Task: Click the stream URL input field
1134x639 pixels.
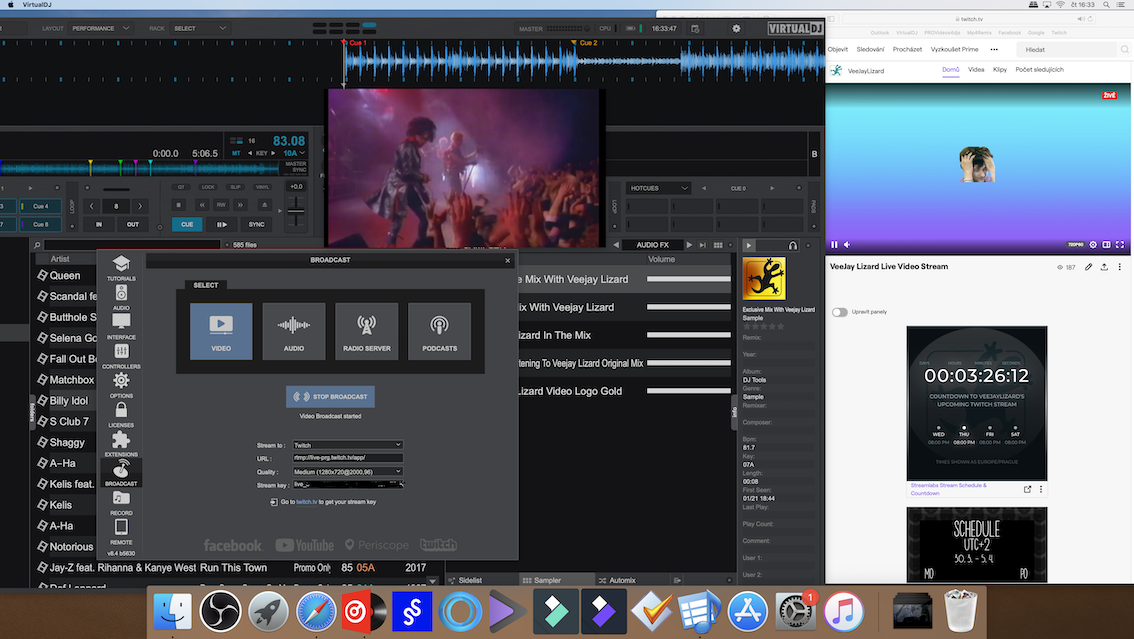Action: (347, 458)
